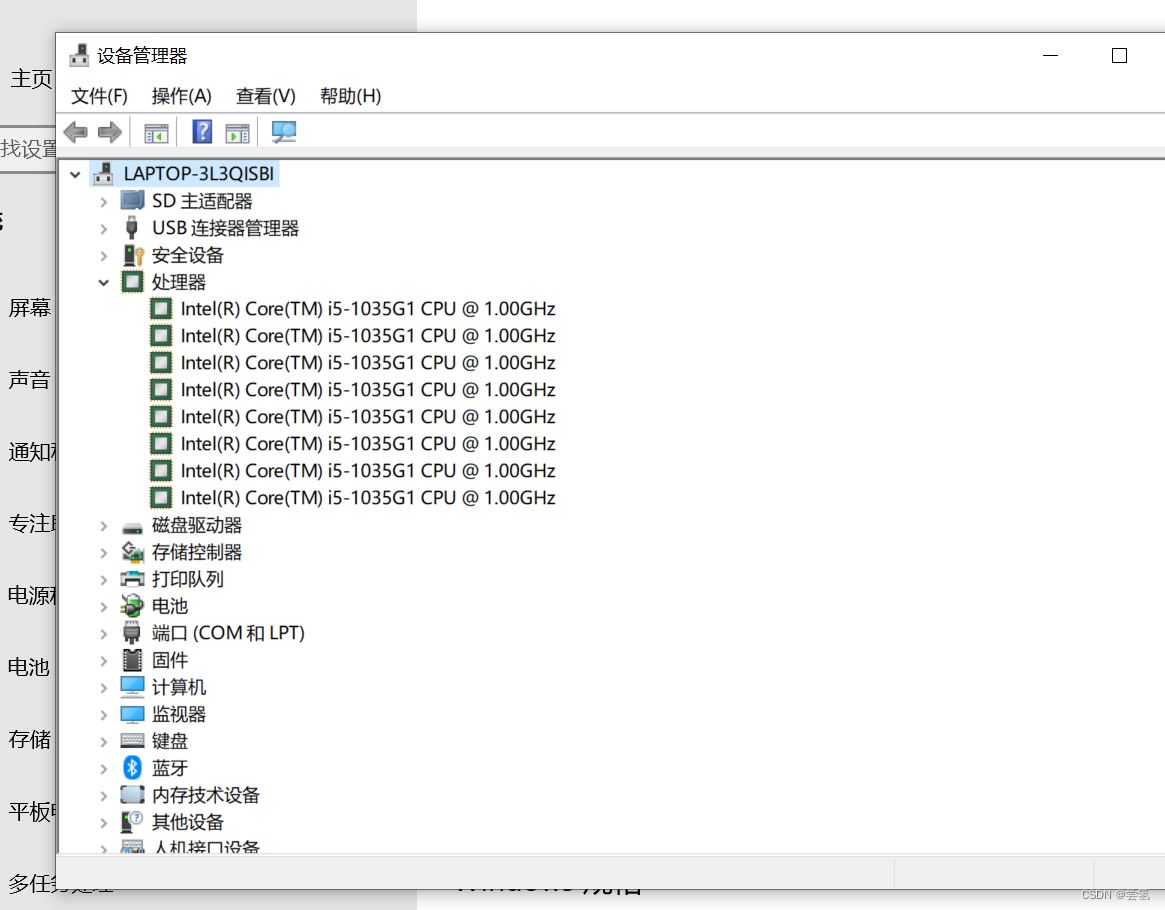
Task: Click the USB 连接器管理器 icon
Action: [x=133, y=227]
